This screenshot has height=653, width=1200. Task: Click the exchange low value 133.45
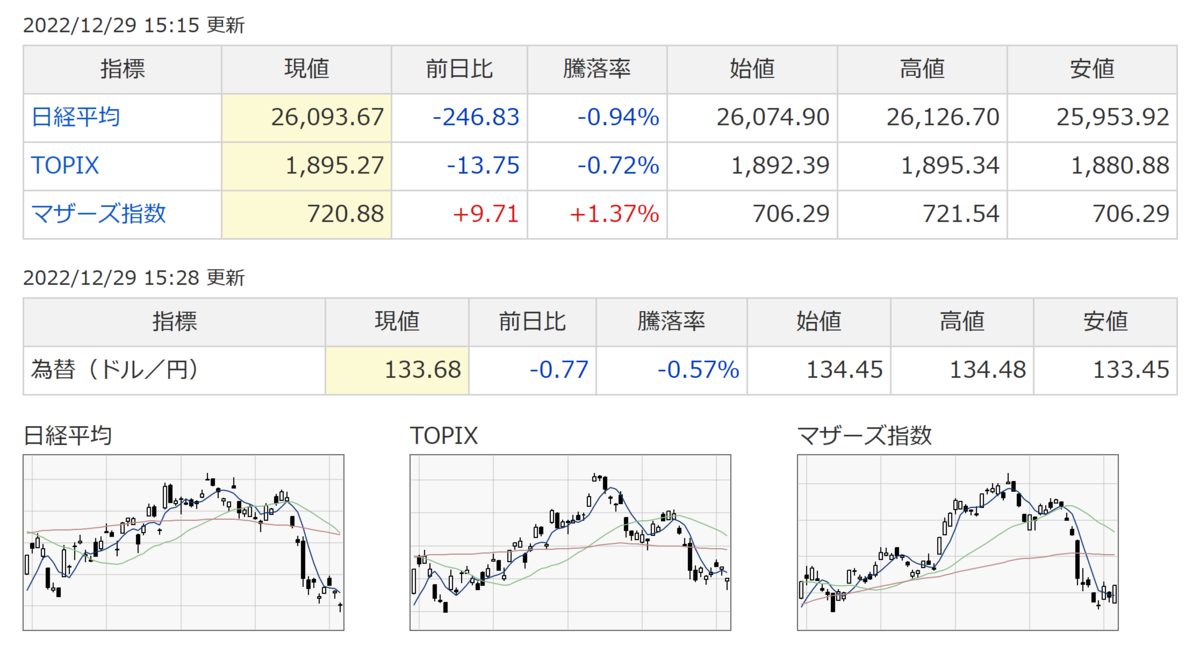[x=1131, y=370]
